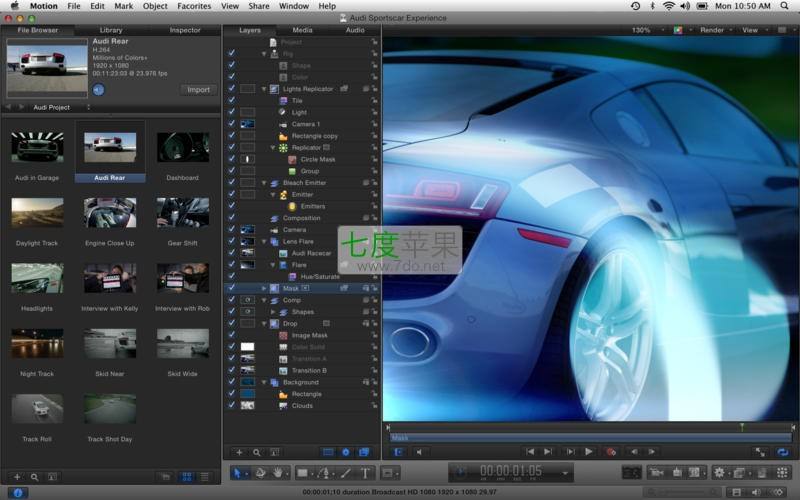The height and width of the screenshot is (500, 800).
Task: Open the canvas zoom 130% dropdown
Action: pos(646,30)
